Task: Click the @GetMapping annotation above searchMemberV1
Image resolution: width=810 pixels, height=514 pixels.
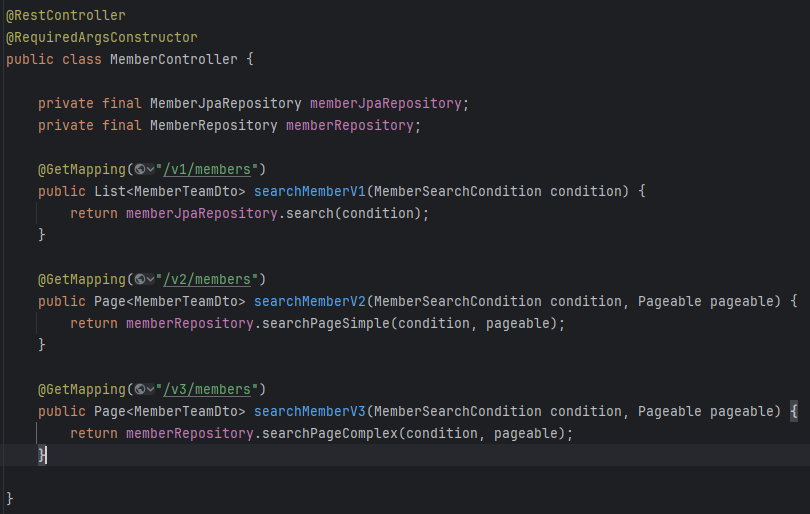Action: [x=82, y=169]
